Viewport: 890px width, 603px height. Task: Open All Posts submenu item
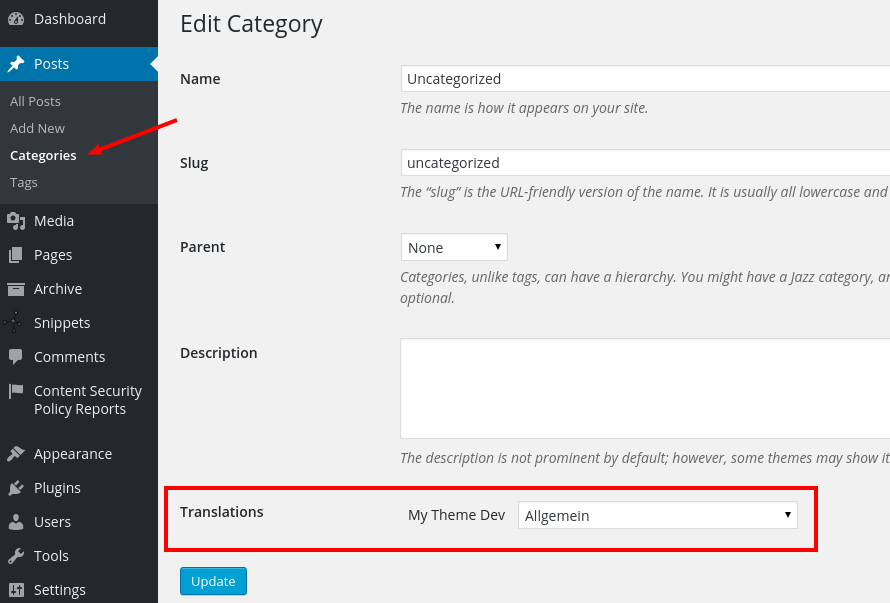tap(35, 101)
